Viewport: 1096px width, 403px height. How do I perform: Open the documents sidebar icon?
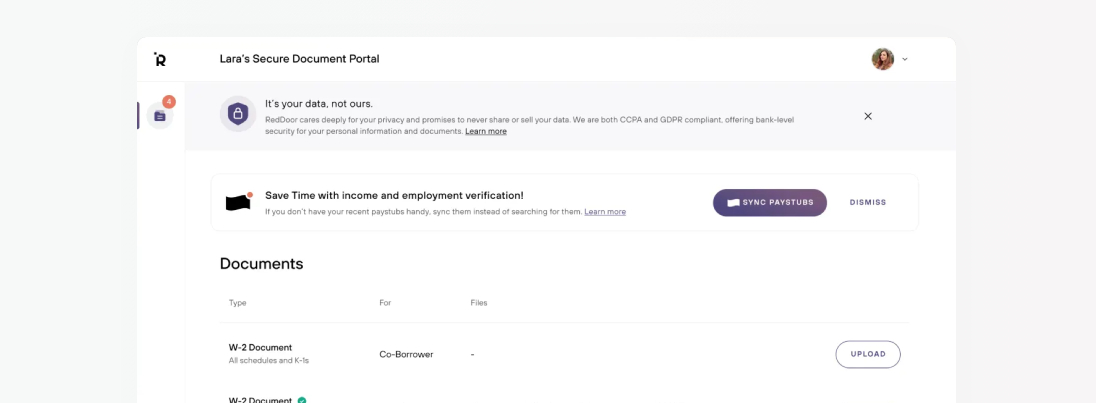click(160, 116)
